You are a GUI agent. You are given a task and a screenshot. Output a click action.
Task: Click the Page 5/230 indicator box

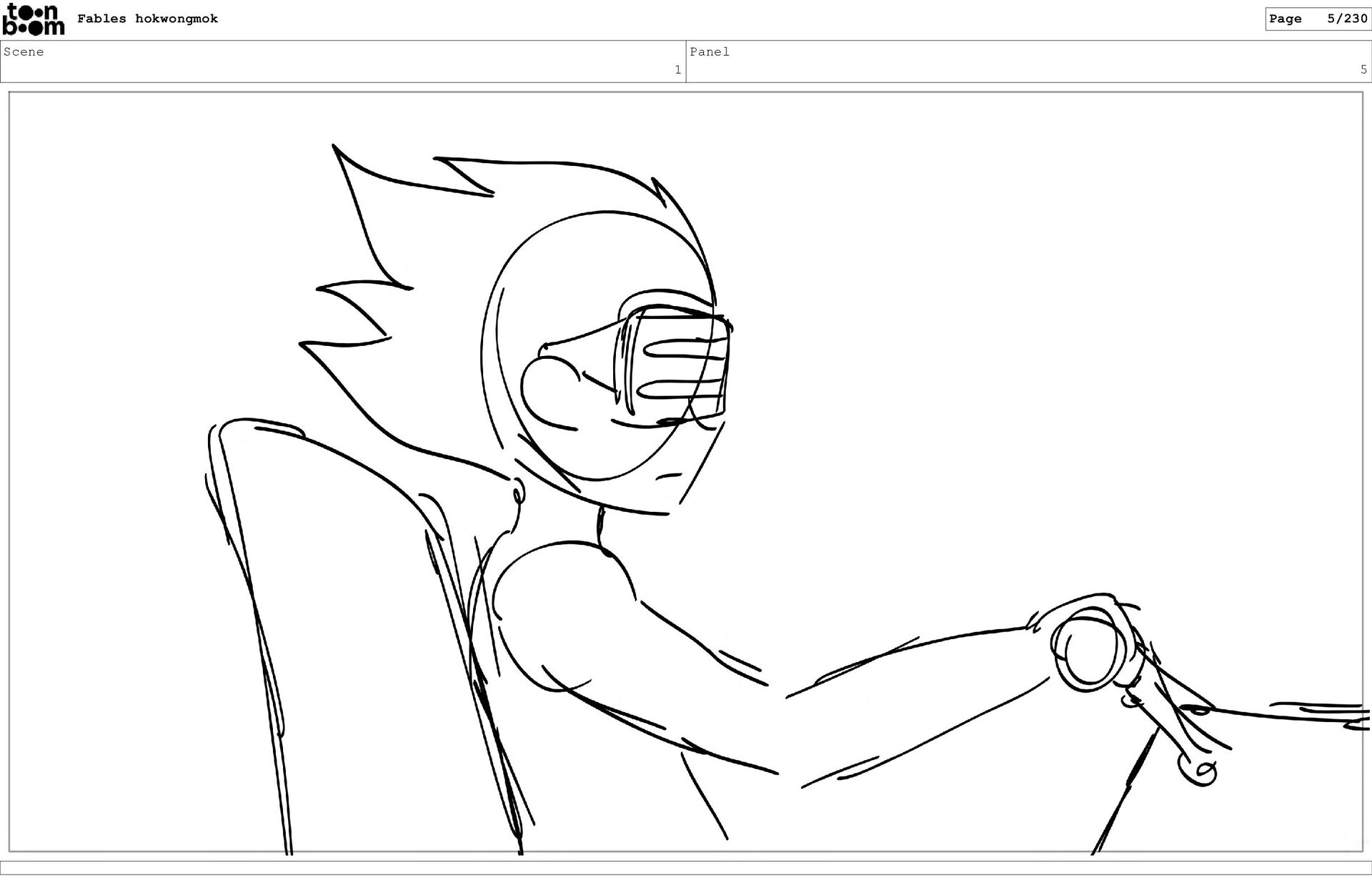(x=1317, y=19)
